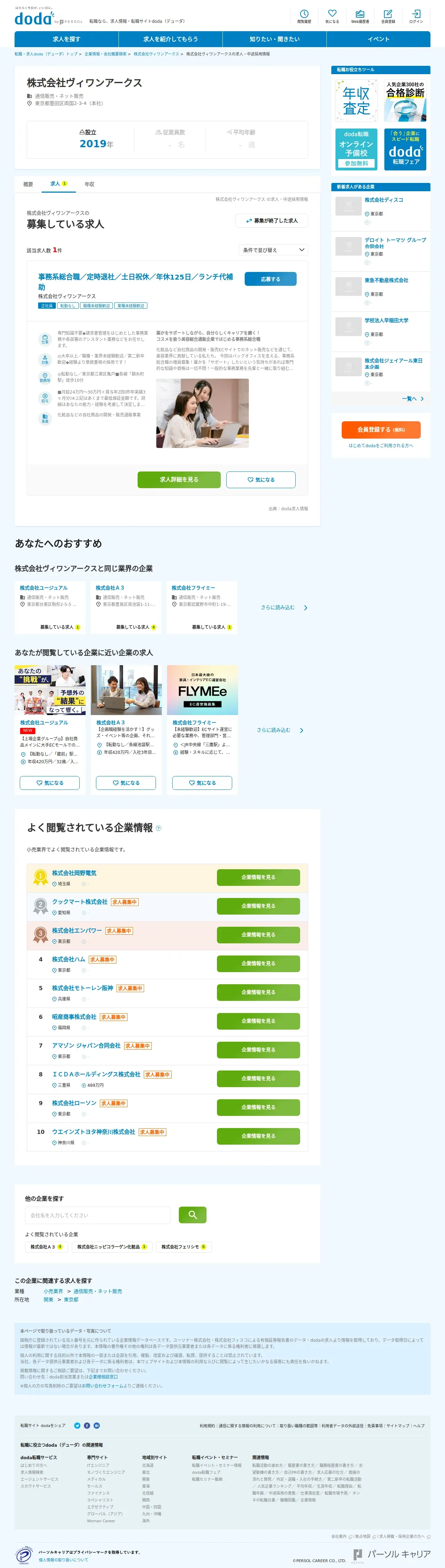Open the 閲覧履歴 clock icon in header
Viewport: 445px width, 1568px height.
pos(304,16)
